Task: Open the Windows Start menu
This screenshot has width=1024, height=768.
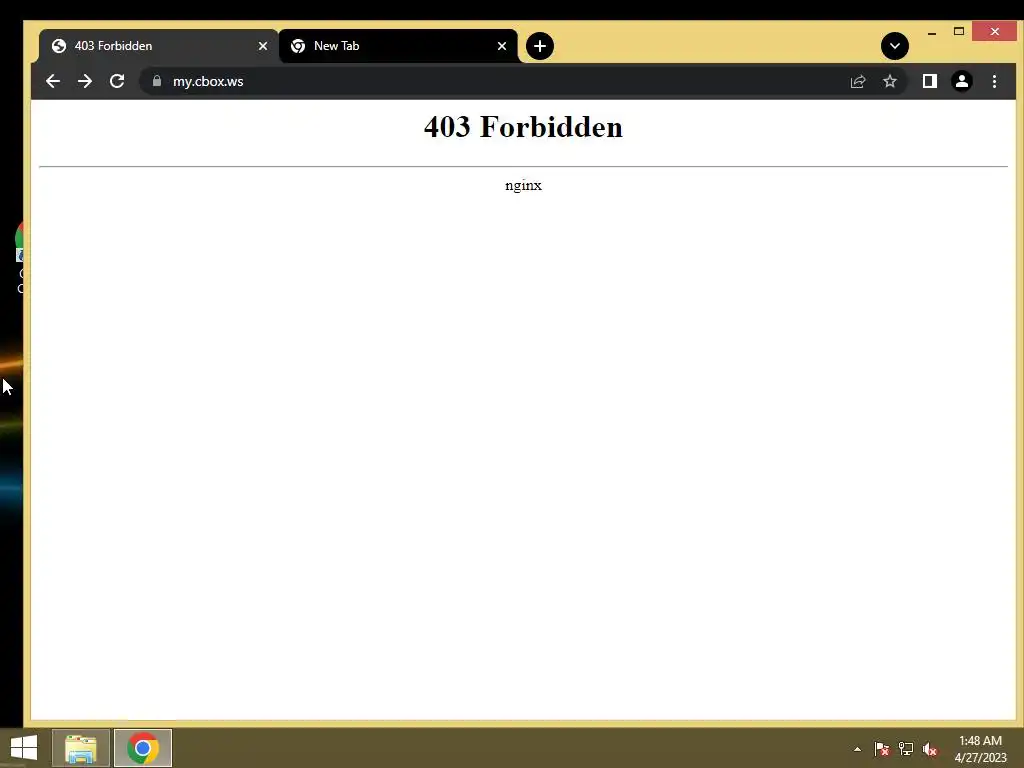Action: pyautogui.click(x=24, y=748)
